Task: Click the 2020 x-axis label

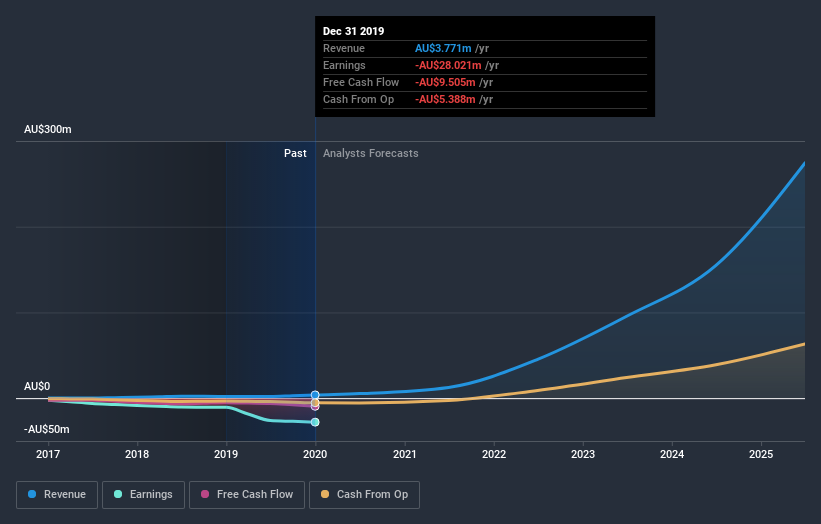Action: click(x=315, y=454)
